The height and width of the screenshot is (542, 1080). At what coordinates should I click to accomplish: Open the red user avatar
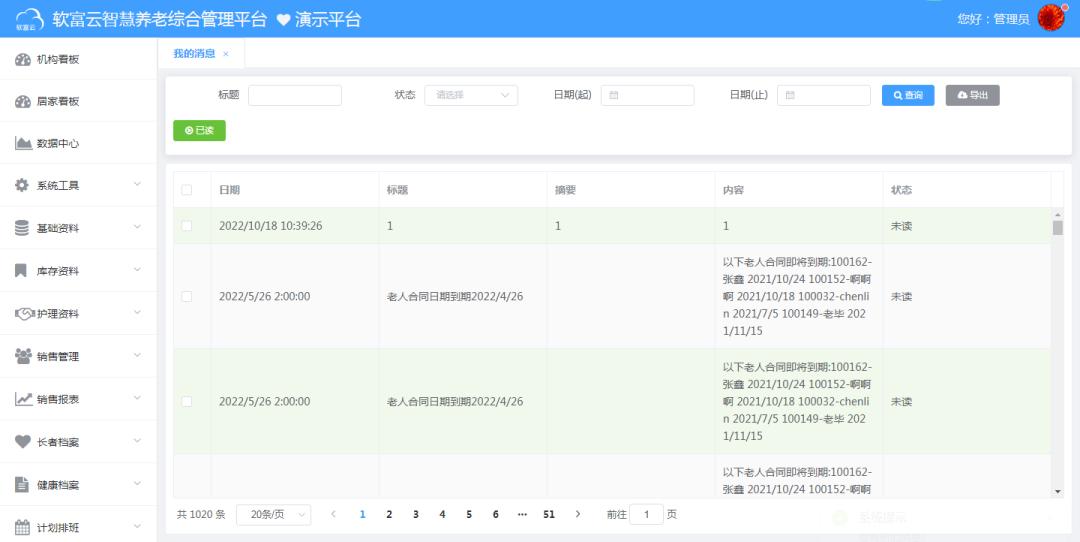1050,18
